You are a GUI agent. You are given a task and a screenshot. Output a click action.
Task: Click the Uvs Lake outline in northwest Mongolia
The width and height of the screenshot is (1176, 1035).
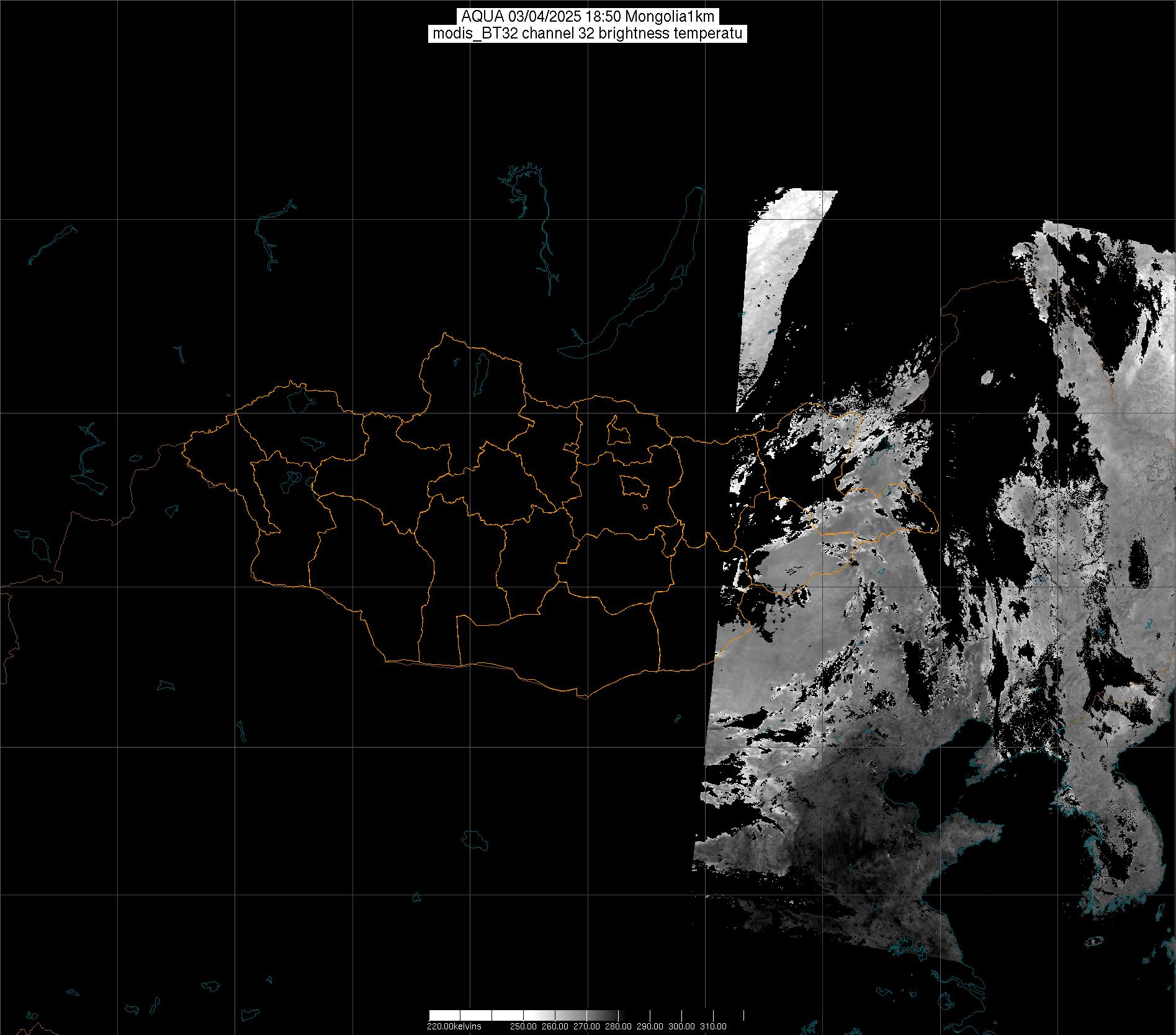tap(299, 400)
